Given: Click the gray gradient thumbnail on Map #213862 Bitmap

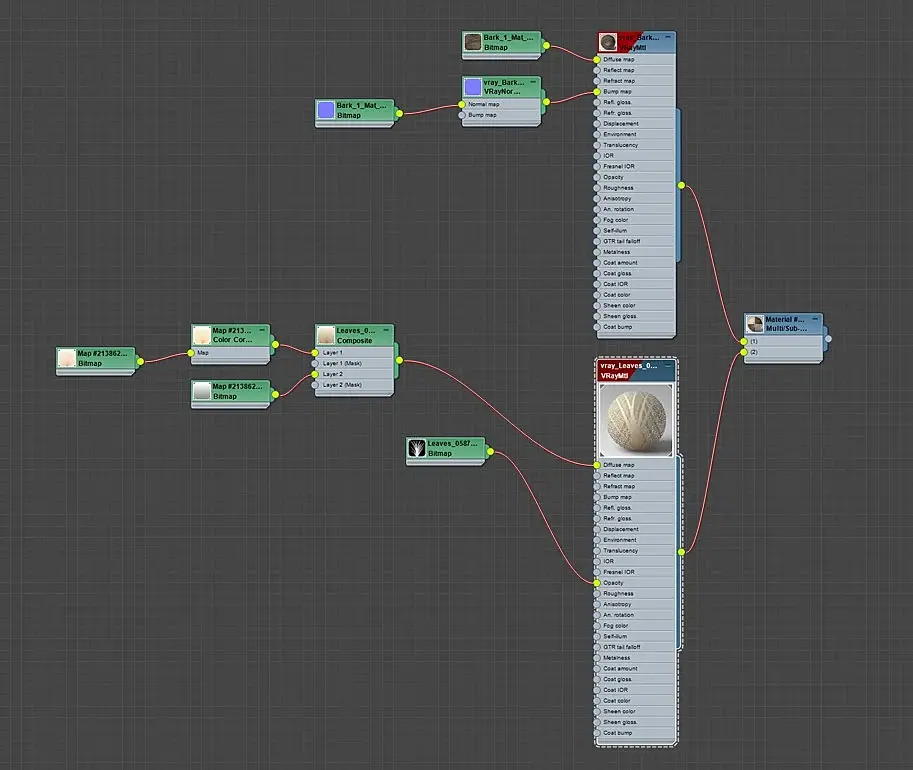Looking at the screenshot, I should (x=201, y=391).
